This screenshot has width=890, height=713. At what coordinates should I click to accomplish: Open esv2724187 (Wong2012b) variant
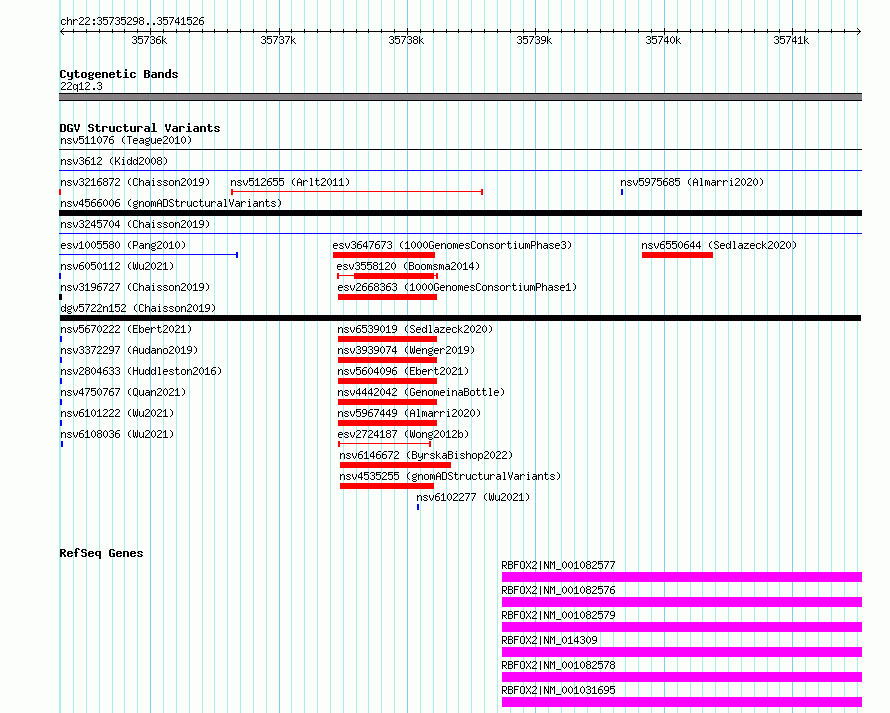(x=403, y=434)
